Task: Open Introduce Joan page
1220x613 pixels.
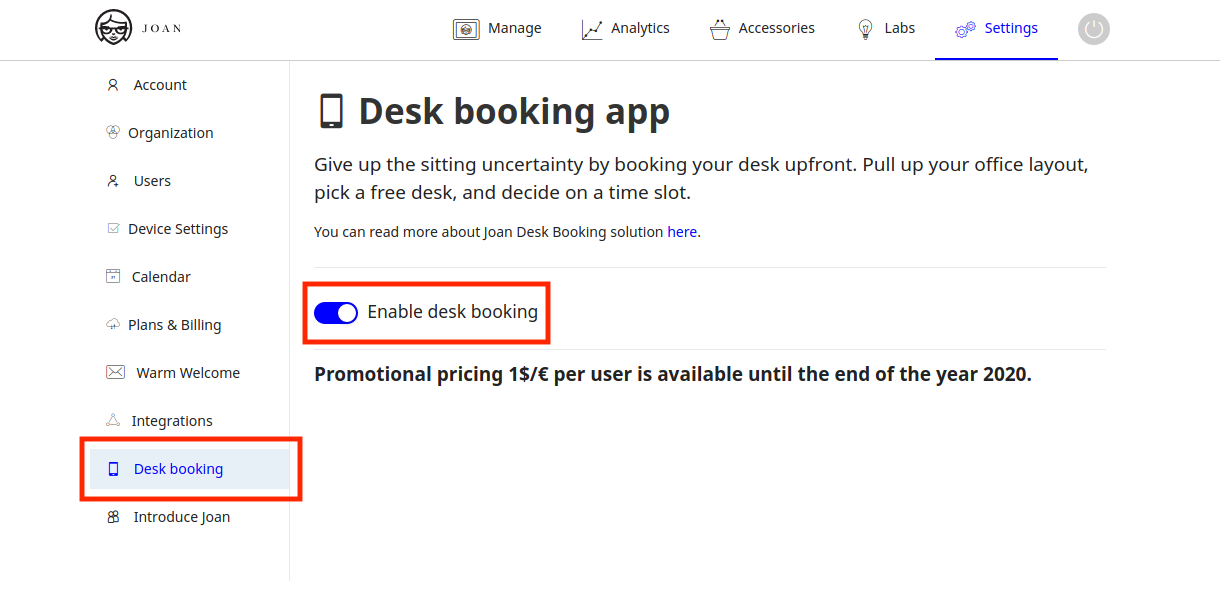Action: pyautogui.click(x=190, y=517)
